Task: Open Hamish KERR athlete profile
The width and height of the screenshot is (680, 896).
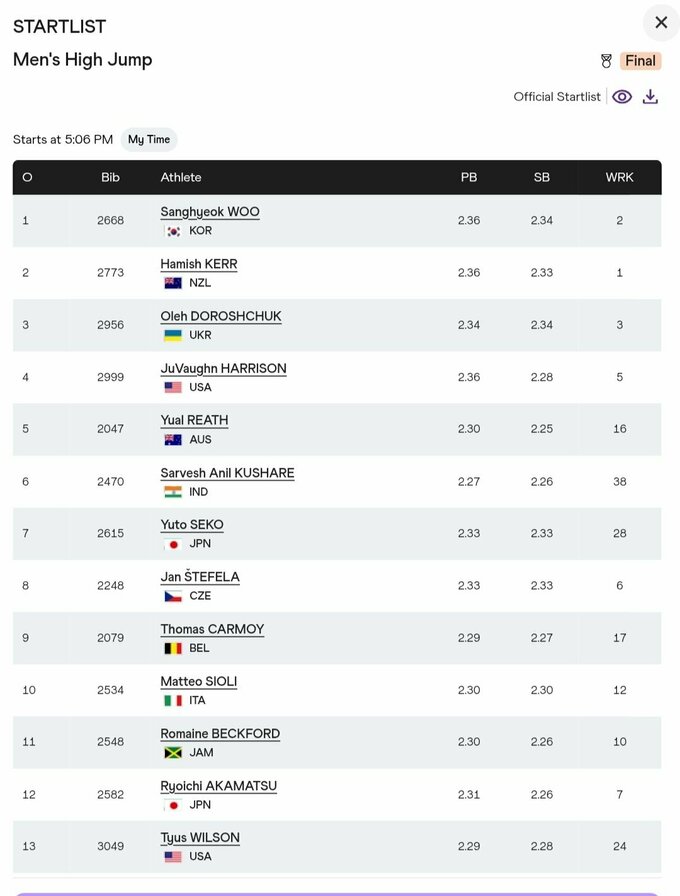Action: coord(199,264)
